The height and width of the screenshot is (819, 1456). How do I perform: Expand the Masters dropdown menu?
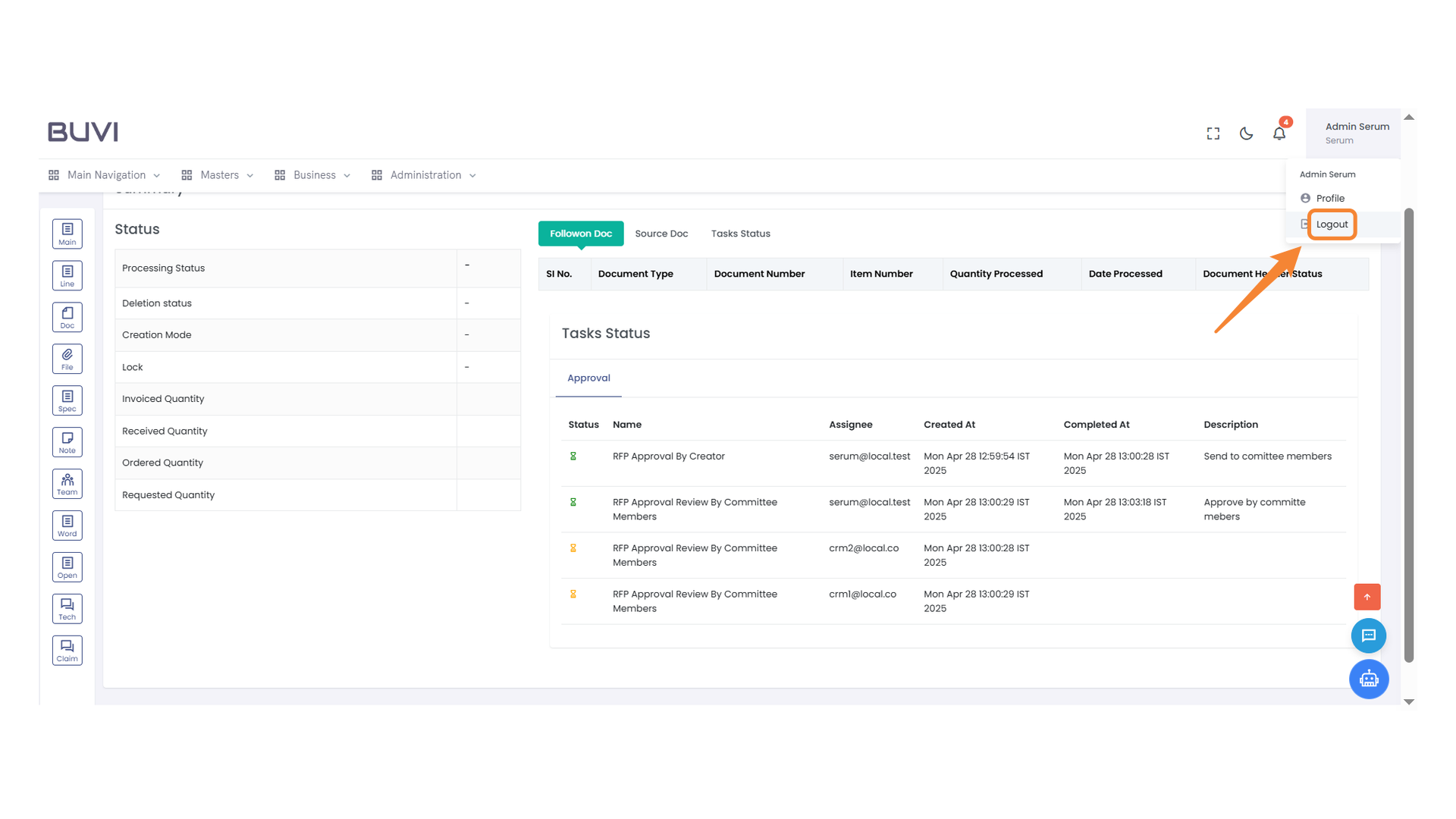[219, 175]
